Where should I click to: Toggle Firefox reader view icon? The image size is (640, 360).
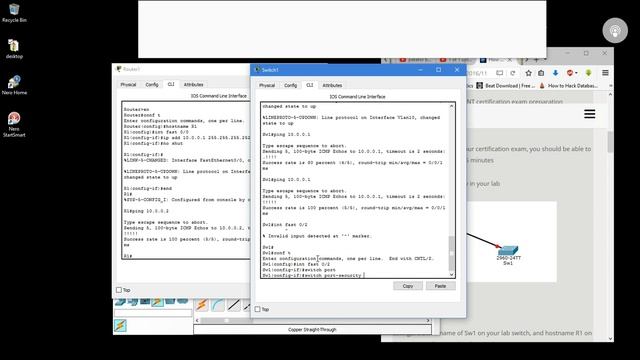[499, 73]
